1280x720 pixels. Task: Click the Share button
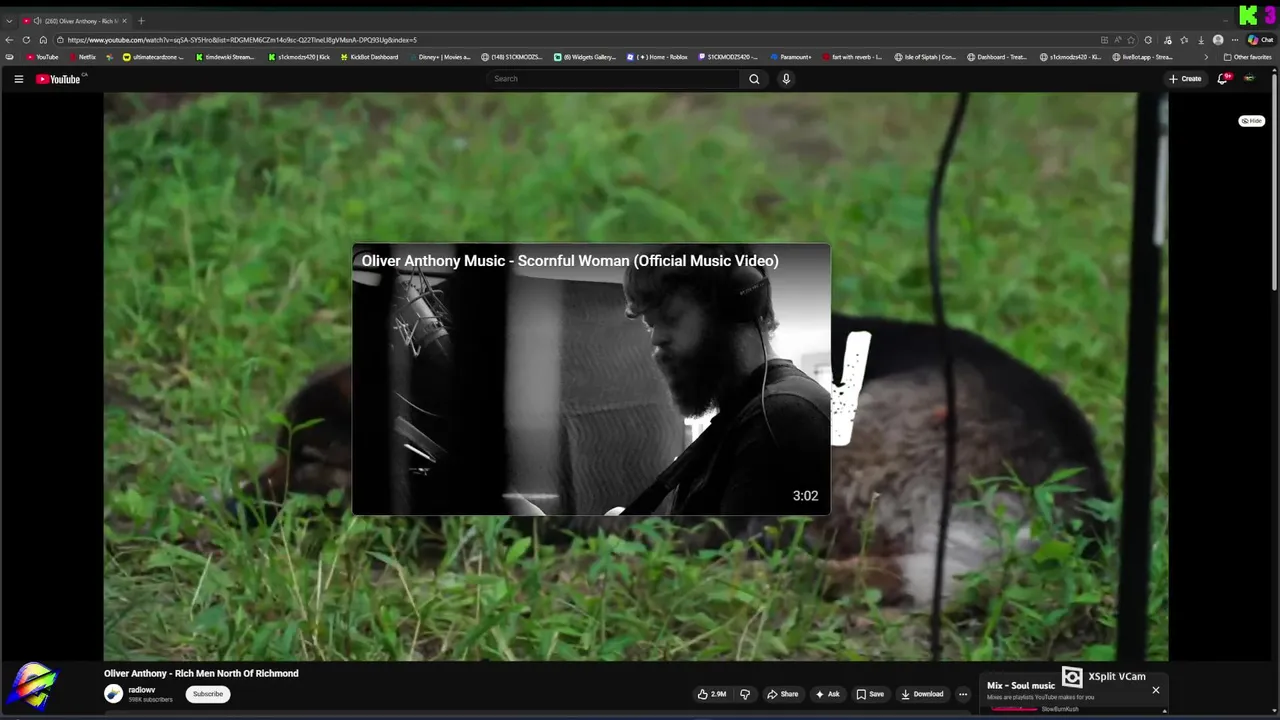tap(782, 694)
